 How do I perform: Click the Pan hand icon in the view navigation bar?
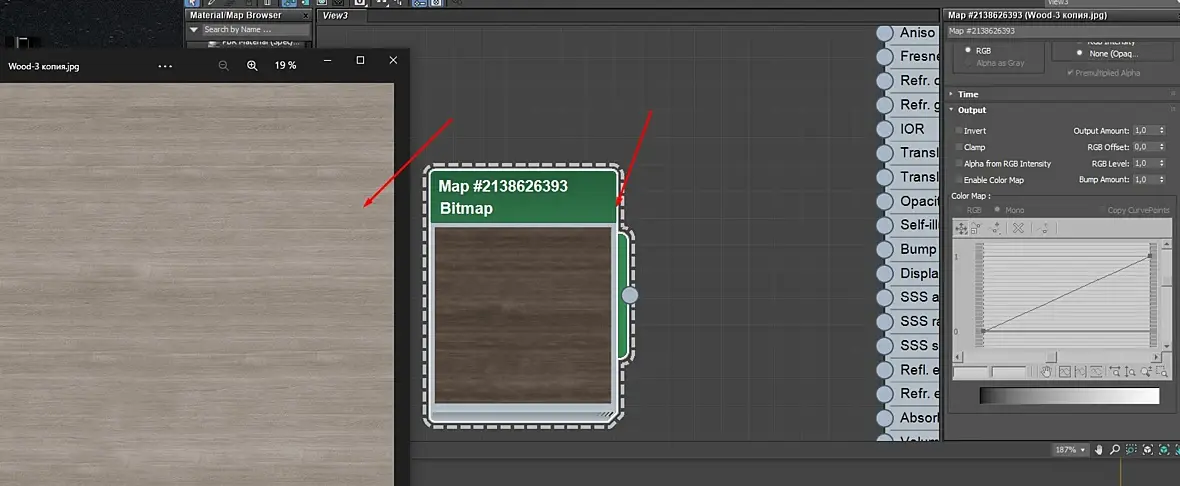coord(1098,450)
